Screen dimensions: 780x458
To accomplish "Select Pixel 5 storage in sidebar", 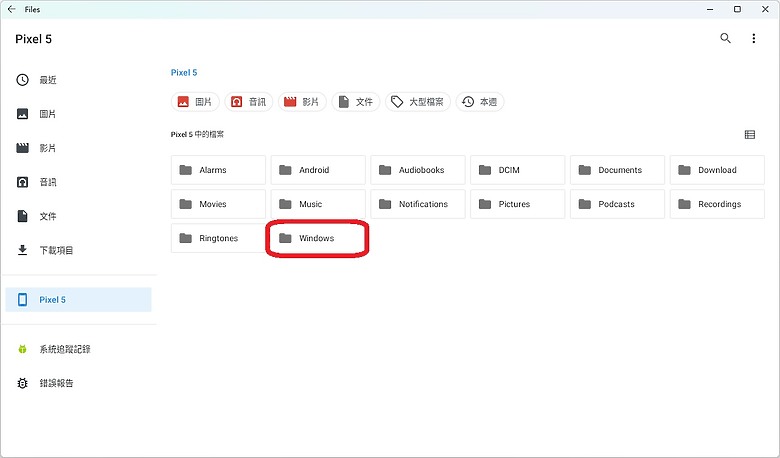I will (79, 299).
